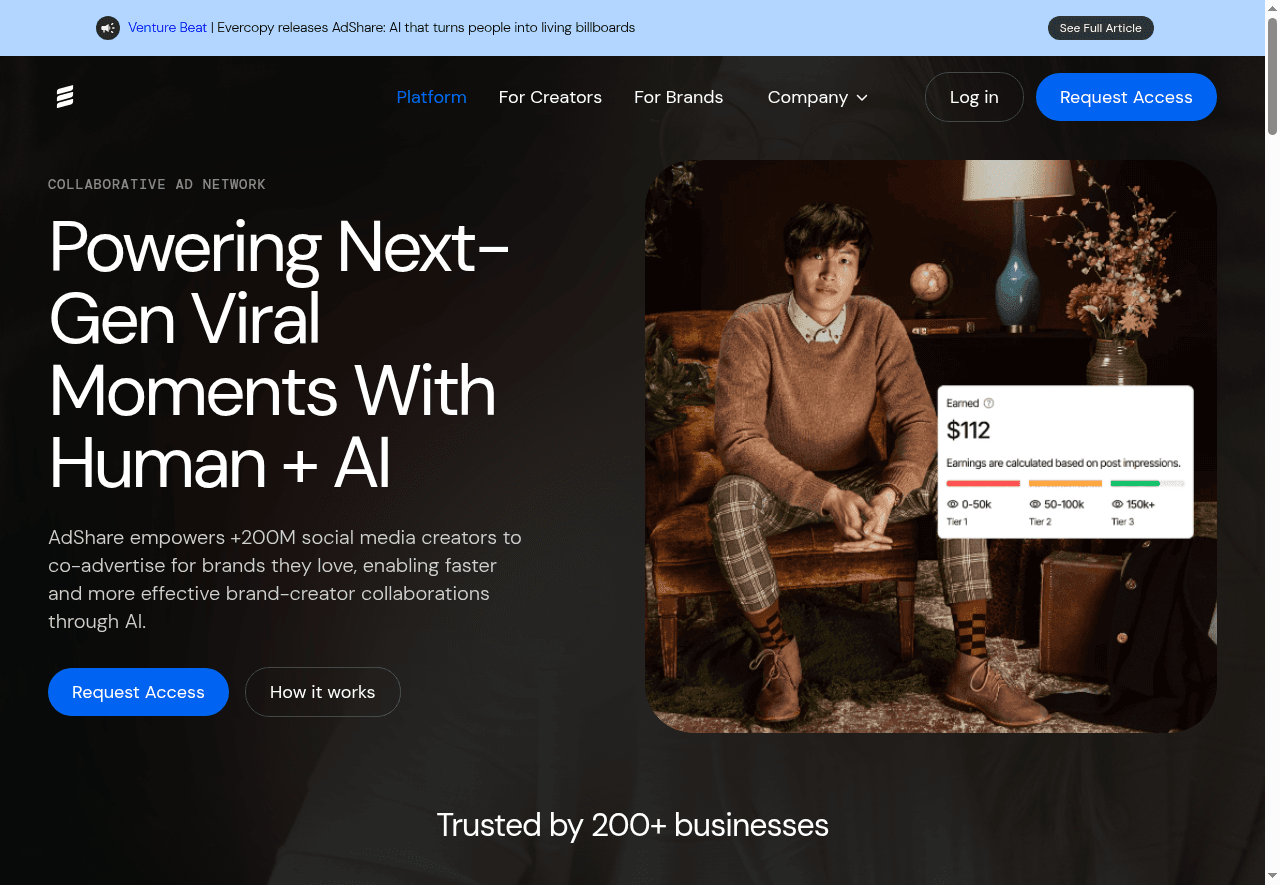Click the red Tier 1 progress bar
The image size is (1280, 885).
pos(983,483)
